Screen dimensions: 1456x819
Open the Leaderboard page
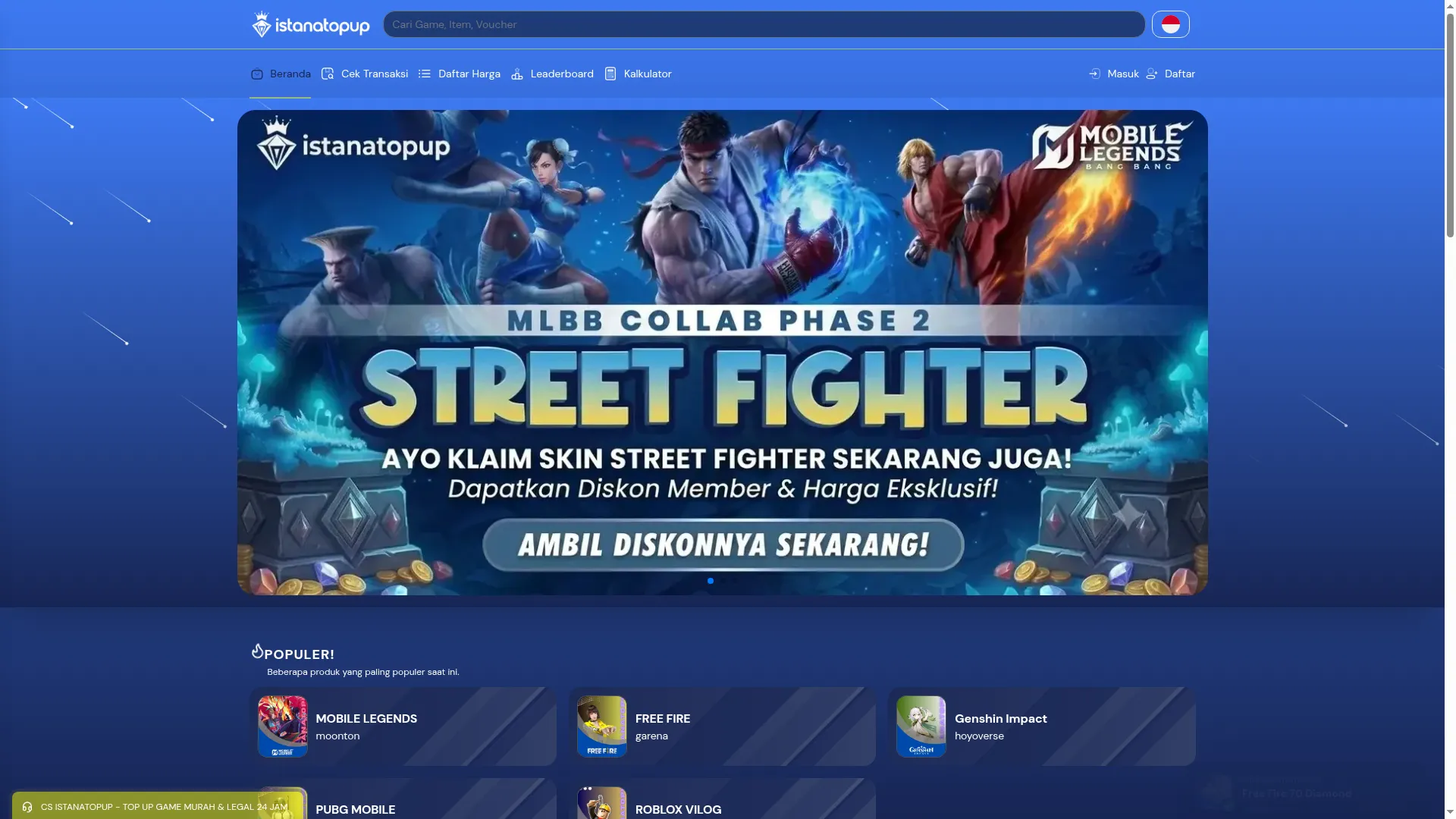click(x=552, y=74)
